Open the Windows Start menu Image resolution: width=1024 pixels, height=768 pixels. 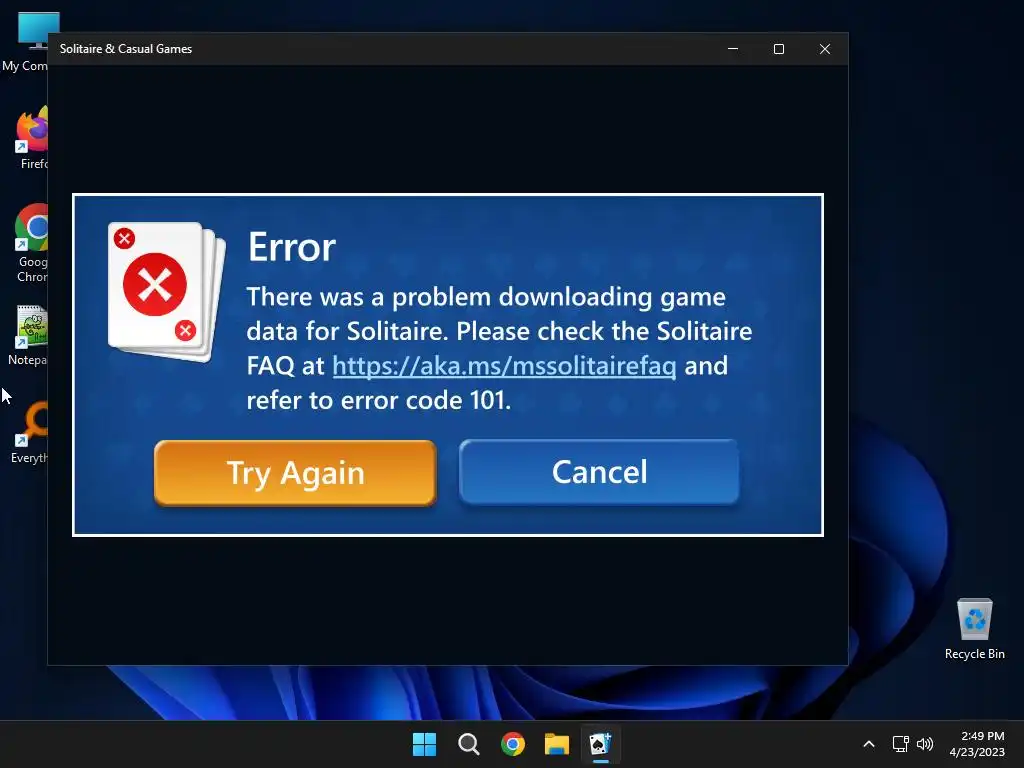[424, 744]
